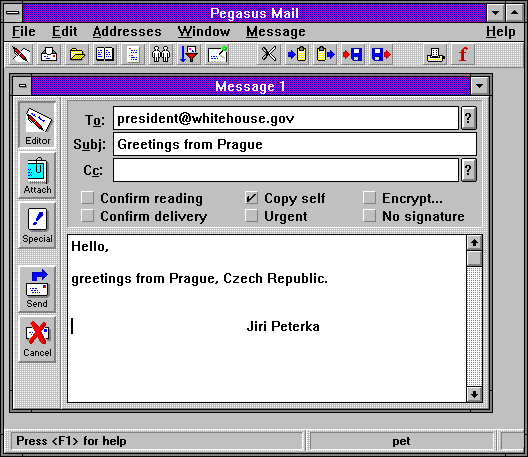
Task: Enable the Confirm reading checkbox
Action: click(x=88, y=198)
